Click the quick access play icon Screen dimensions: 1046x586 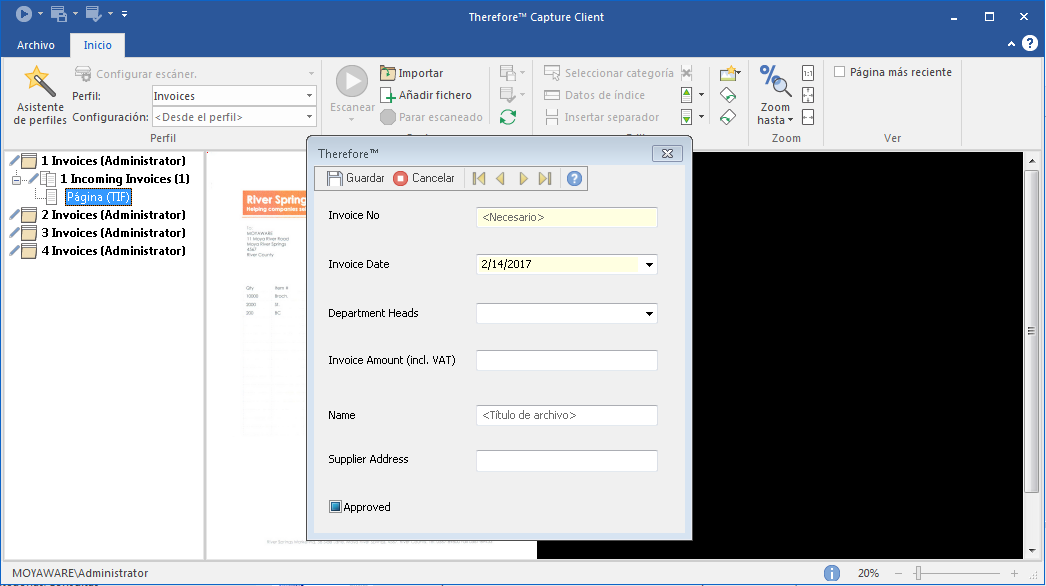tap(24, 13)
